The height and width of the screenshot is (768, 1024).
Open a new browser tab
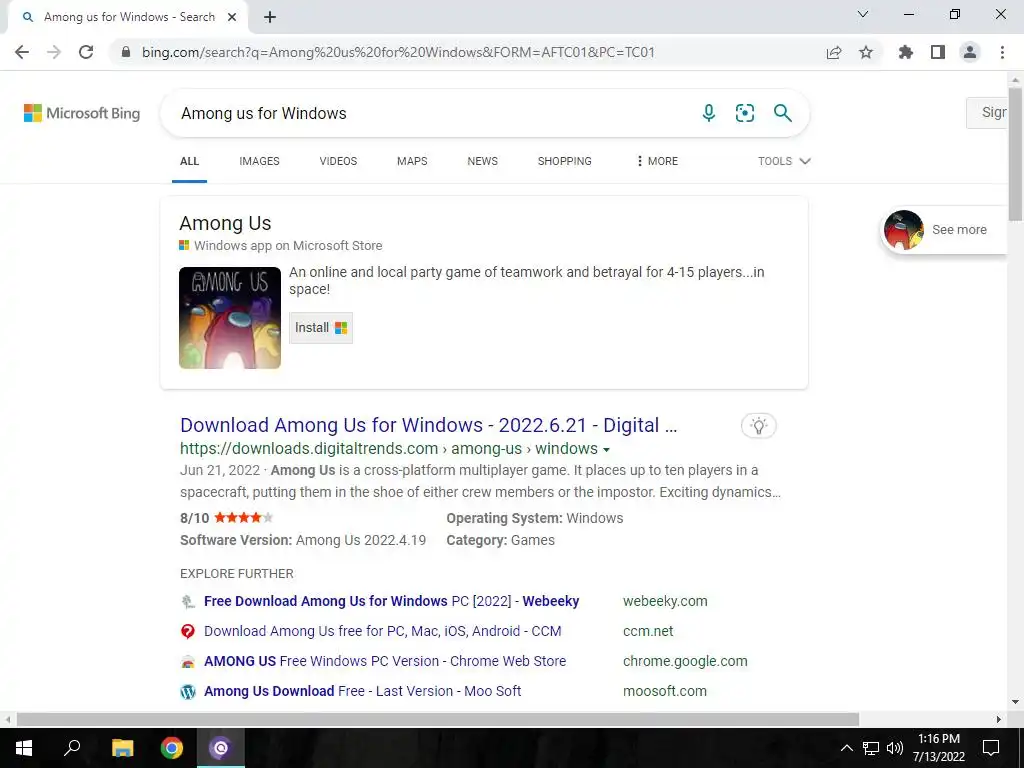coord(270,18)
